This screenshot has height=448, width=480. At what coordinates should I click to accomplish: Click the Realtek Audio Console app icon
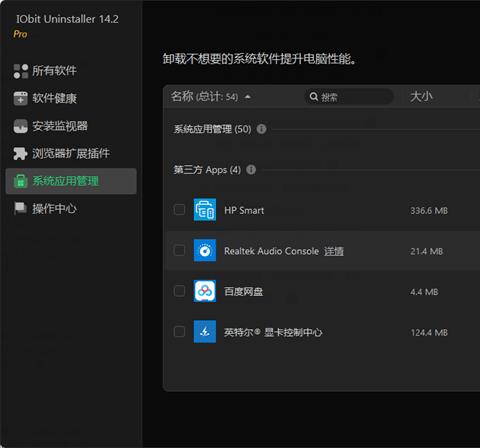pyautogui.click(x=205, y=251)
